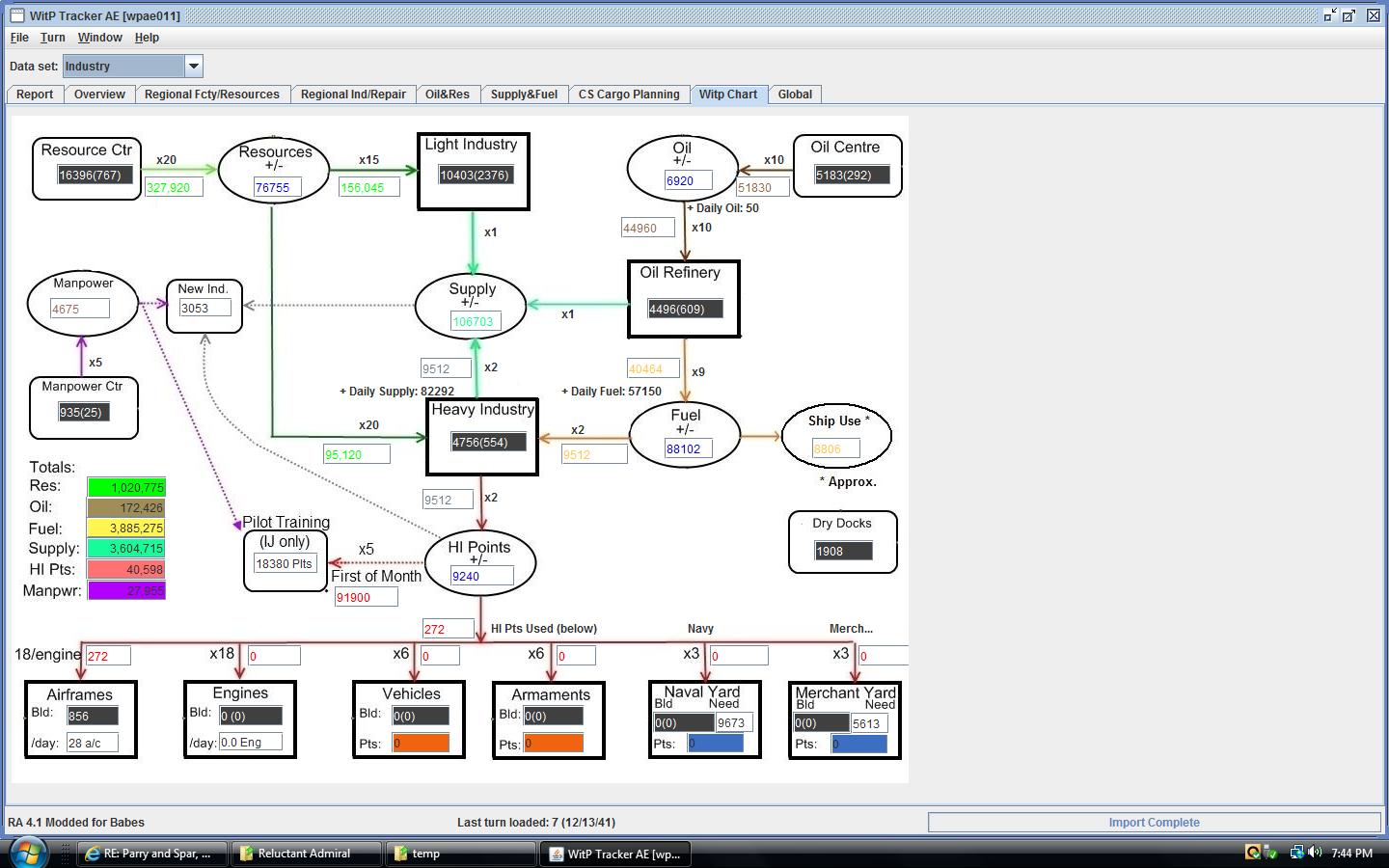Click the green Res totals swatch
This screenshot has width=1389, height=868.
click(126, 488)
